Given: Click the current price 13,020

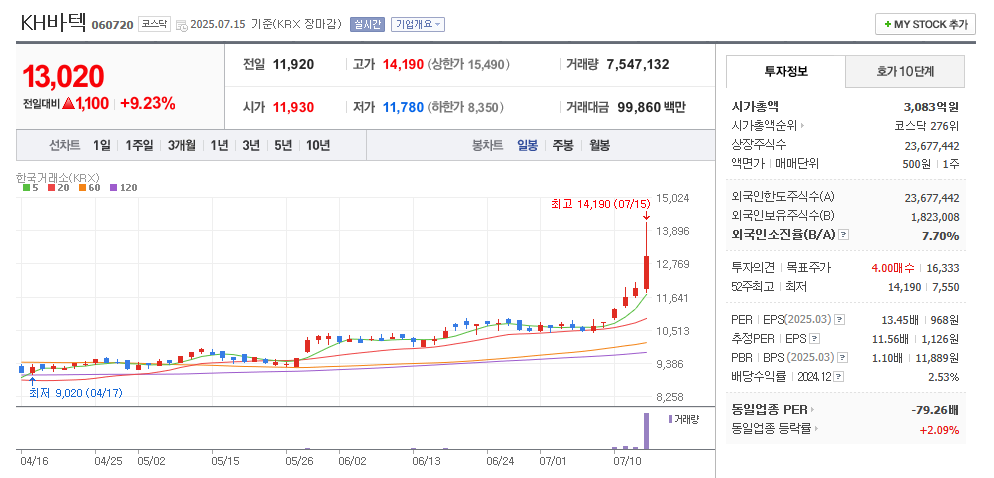Looking at the screenshot, I should click(x=63, y=77).
